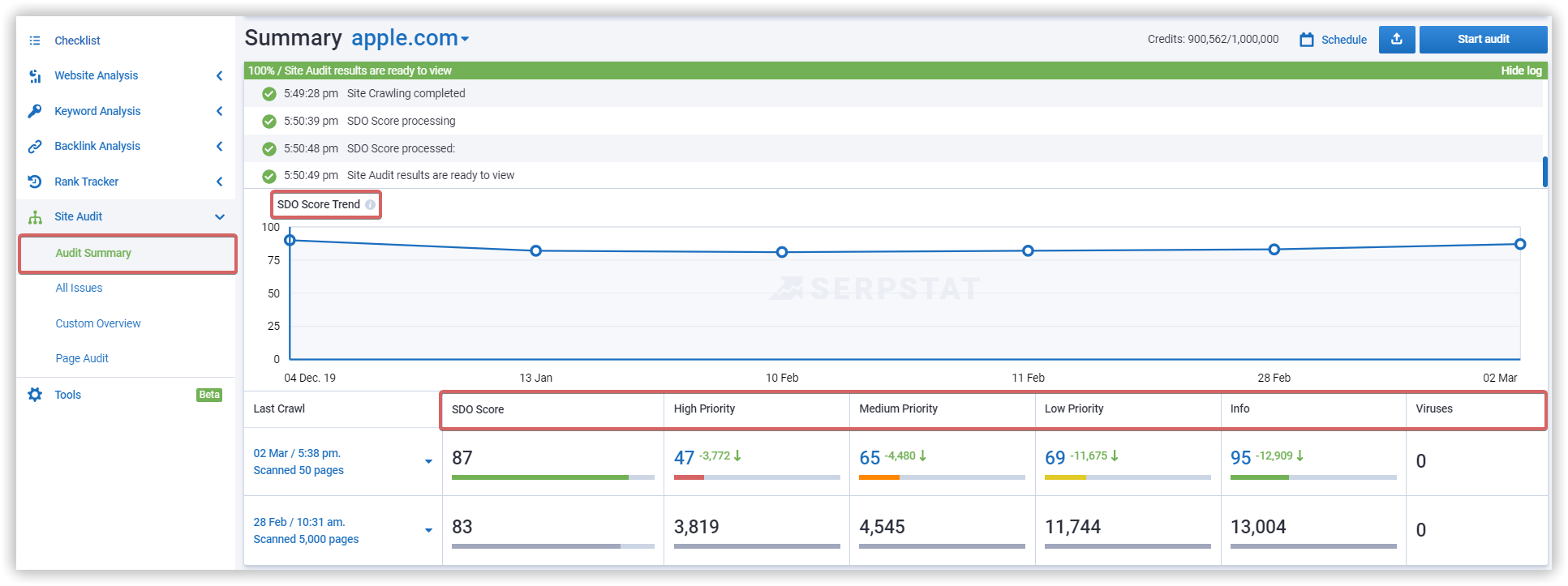Click the 28 Feb SDO Score value 83

[462, 527]
